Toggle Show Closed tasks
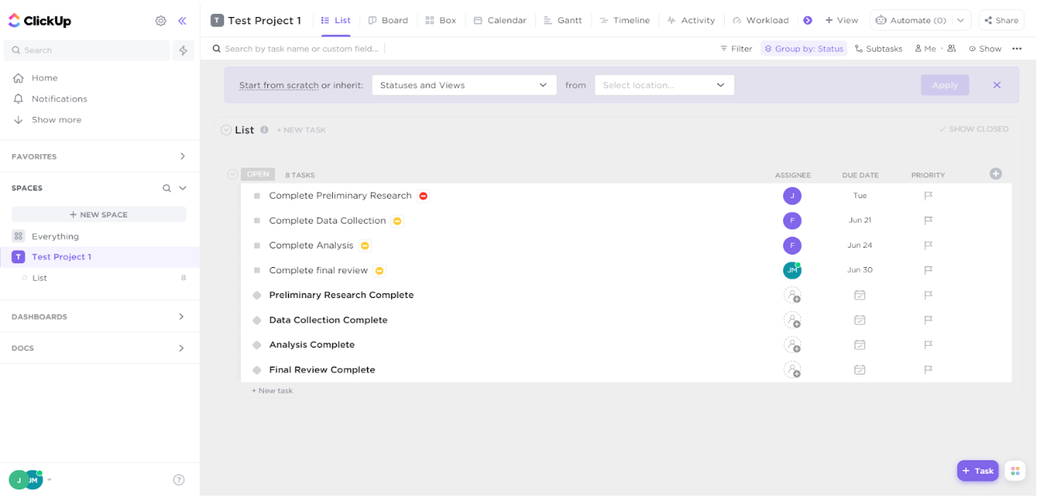 coord(973,129)
